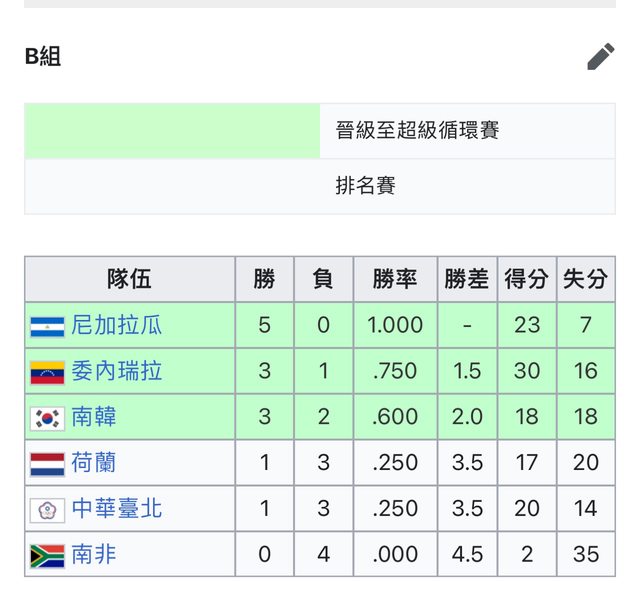
Task: Click the 隊伍 column header
Action: (x=130, y=279)
